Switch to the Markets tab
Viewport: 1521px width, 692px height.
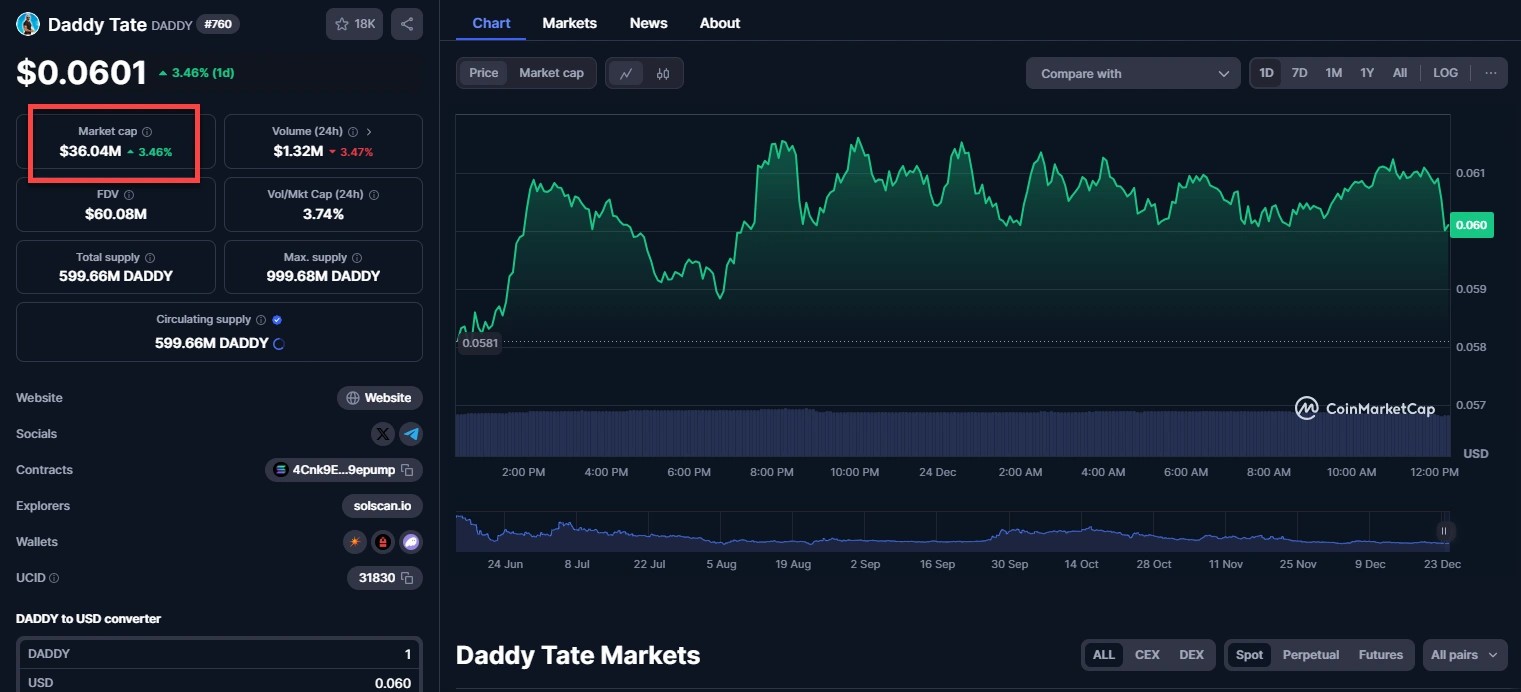[569, 23]
